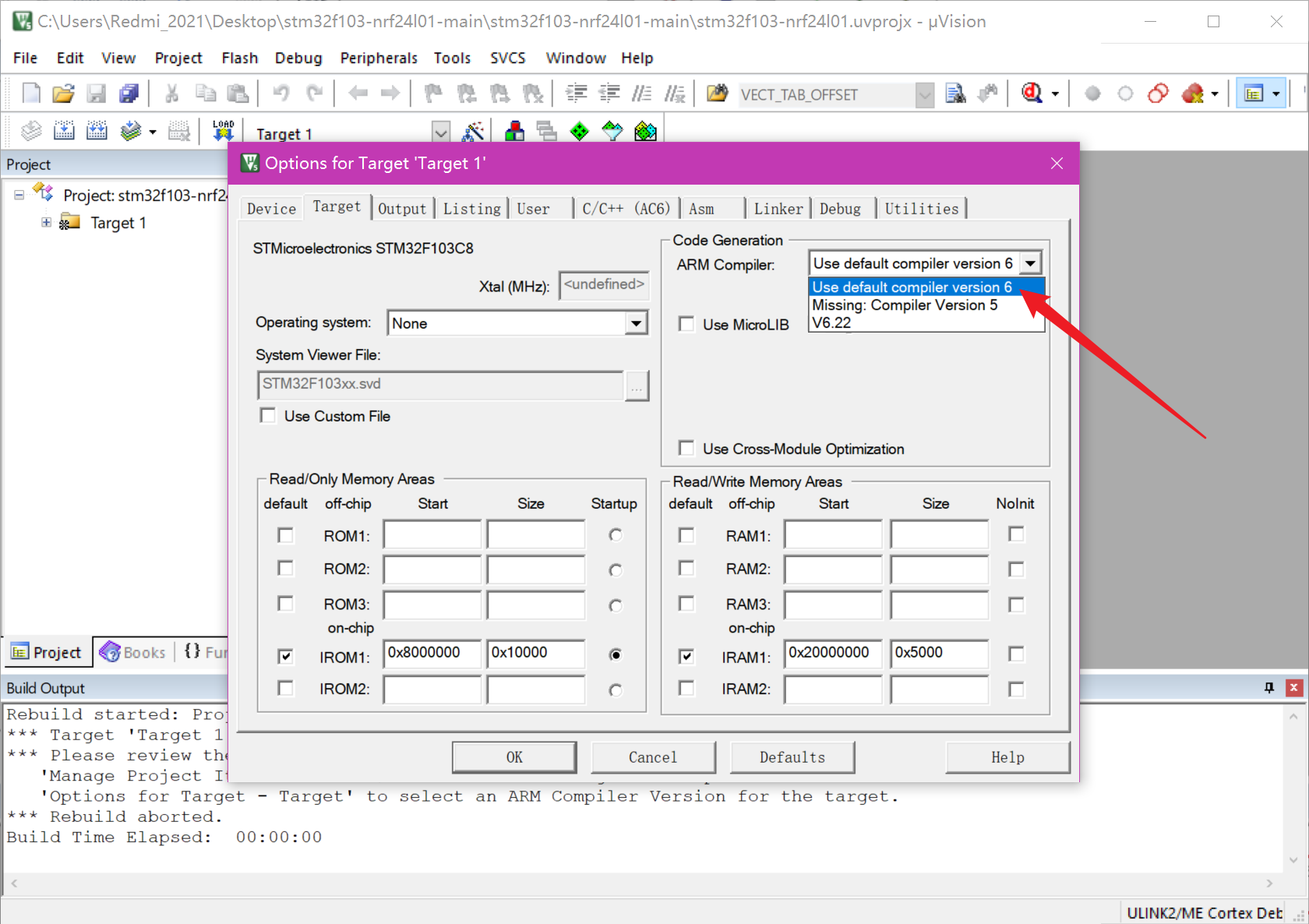The height and width of the screenshot is (924, 1309).
Task: Click the Indent selection icon
Action: pyautogui.click(x=576, y=93)
